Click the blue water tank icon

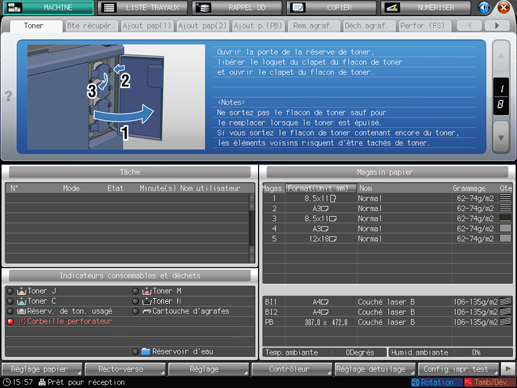(146, 352)
